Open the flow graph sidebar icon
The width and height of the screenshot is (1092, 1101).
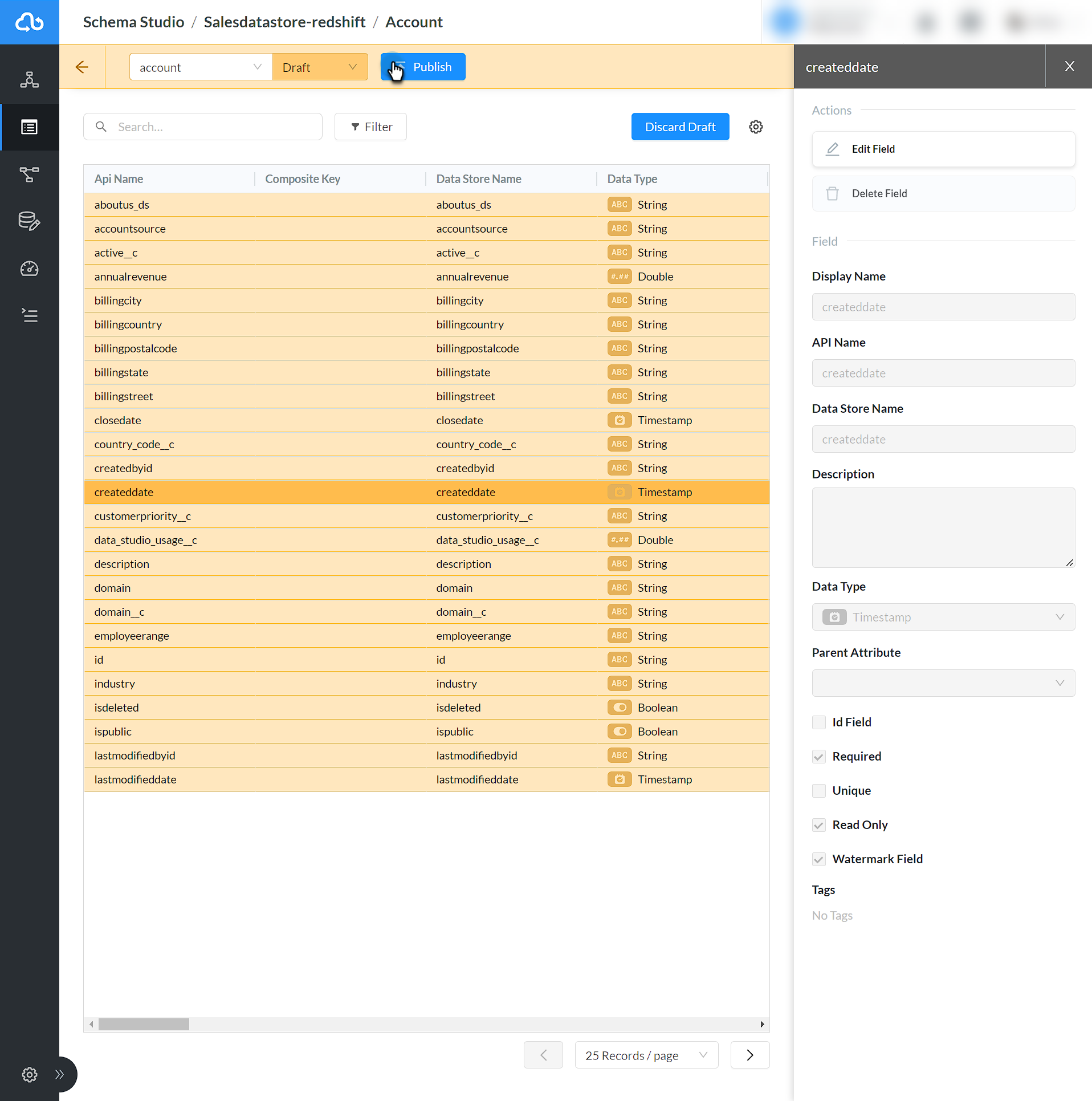tap(29, 174)
